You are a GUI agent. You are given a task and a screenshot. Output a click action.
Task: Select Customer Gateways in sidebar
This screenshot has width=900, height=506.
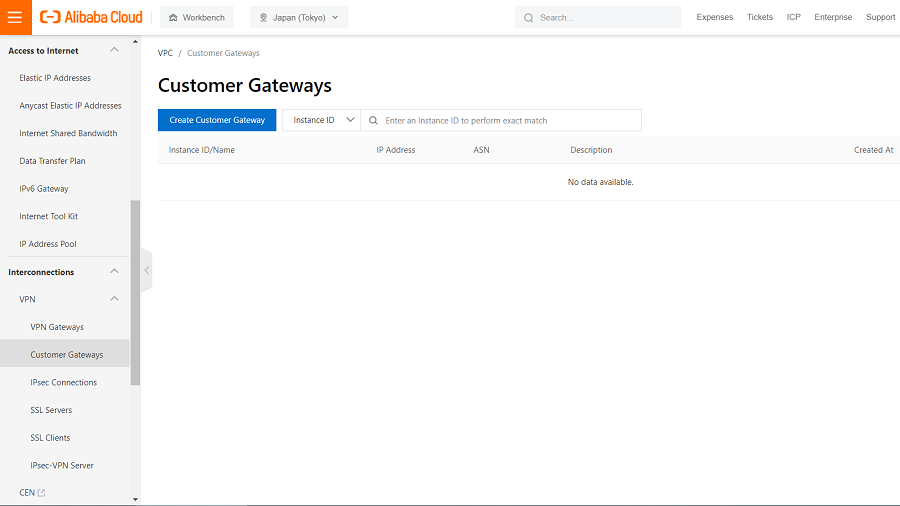click(67, 355)
